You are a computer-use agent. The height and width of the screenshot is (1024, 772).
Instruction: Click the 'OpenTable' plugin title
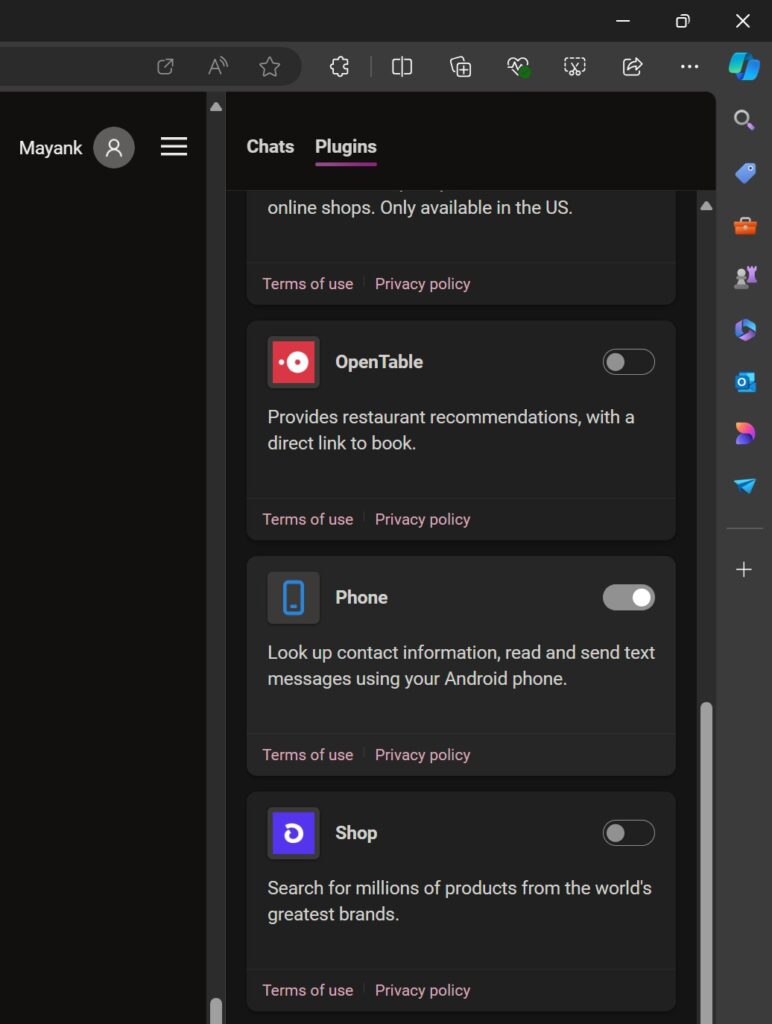[379, 362]
